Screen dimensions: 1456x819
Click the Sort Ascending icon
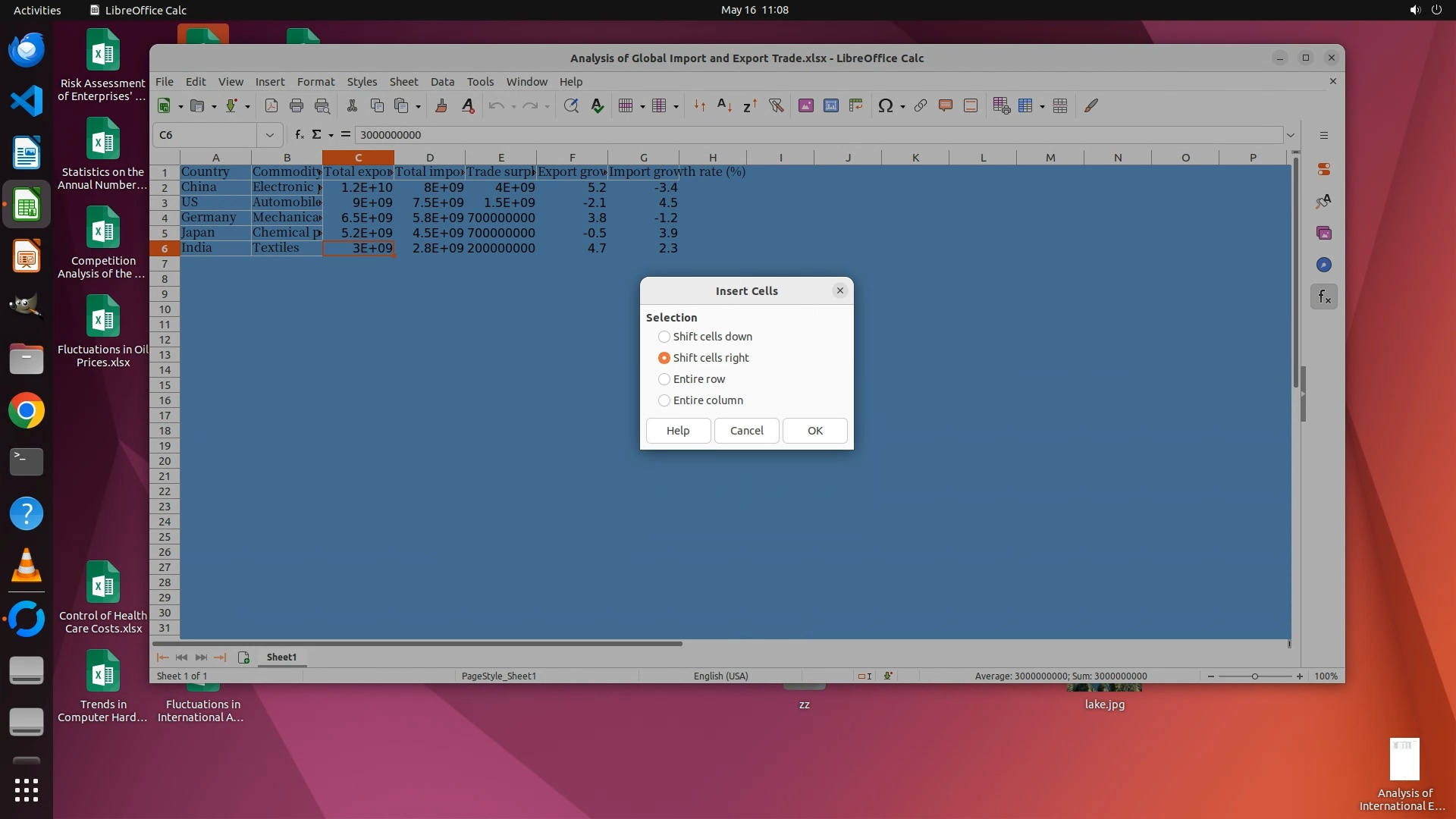point(724,106)
